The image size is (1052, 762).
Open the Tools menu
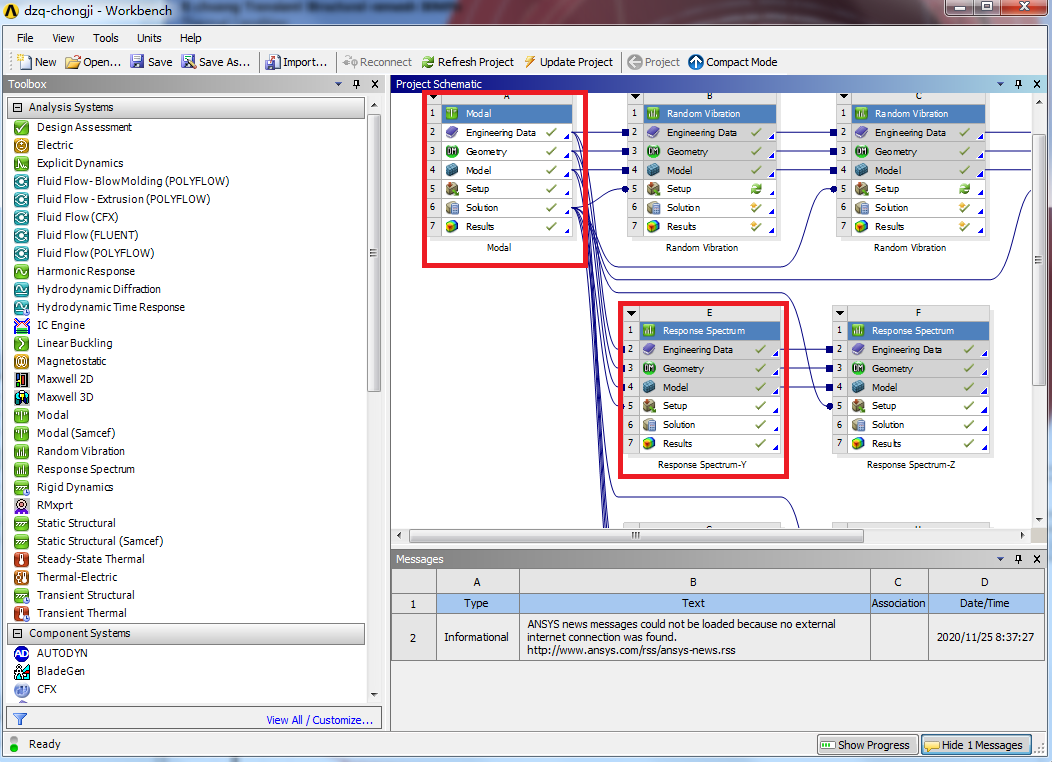pos(105,38)
